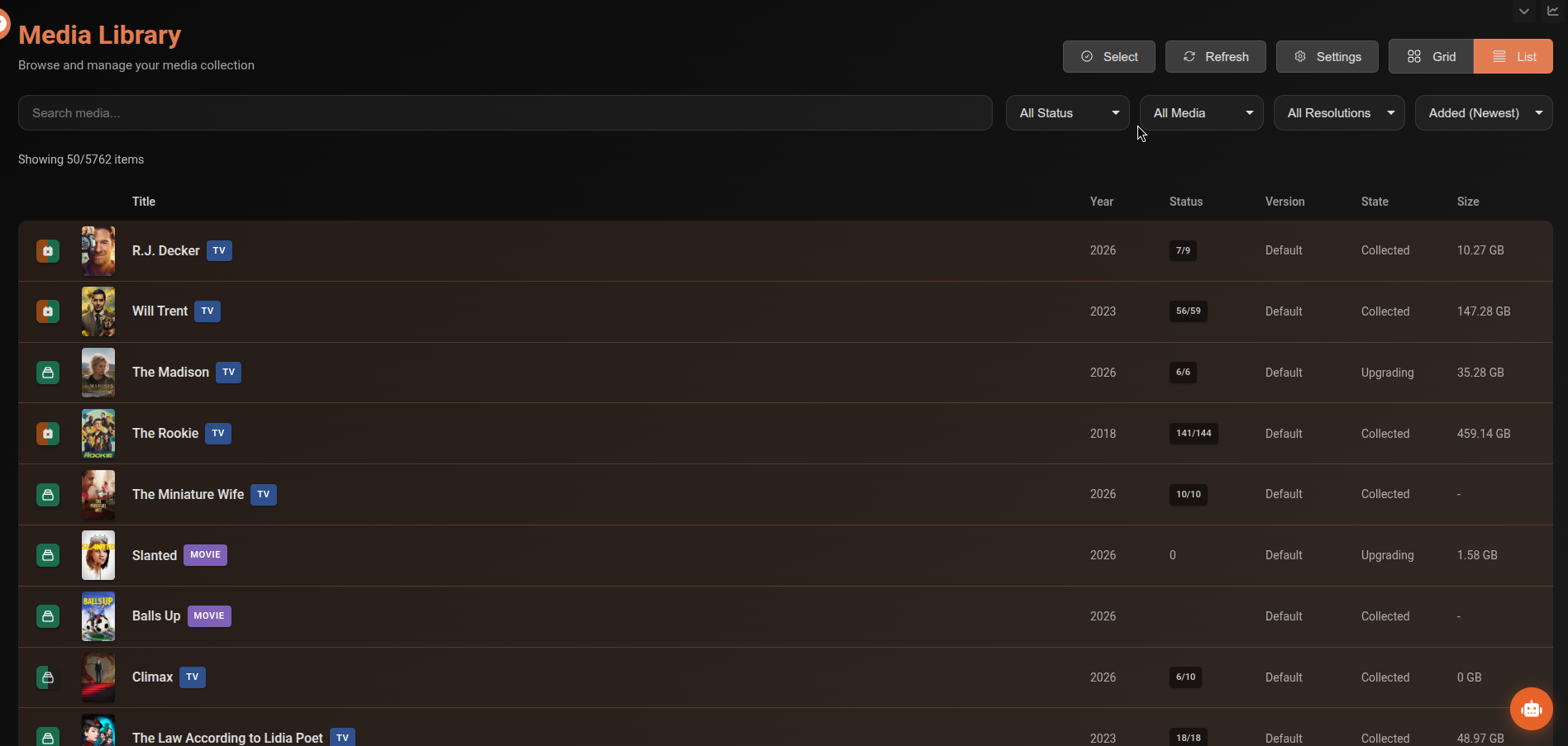Click The Miniature Wife title
1568x746 pixels.
click(188, 494)
